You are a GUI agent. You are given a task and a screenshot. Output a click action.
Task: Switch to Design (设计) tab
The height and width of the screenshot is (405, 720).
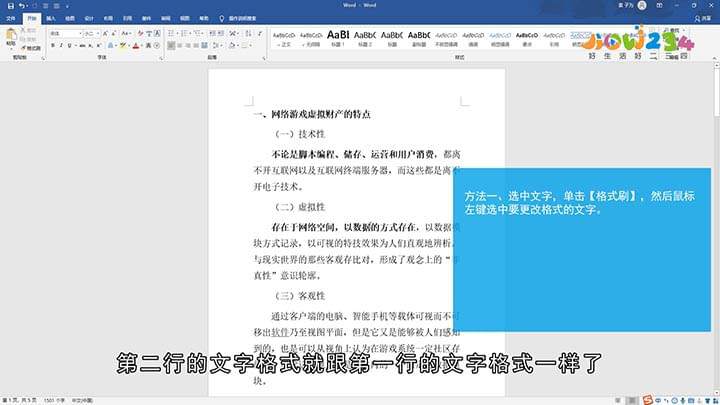[89, 18]
